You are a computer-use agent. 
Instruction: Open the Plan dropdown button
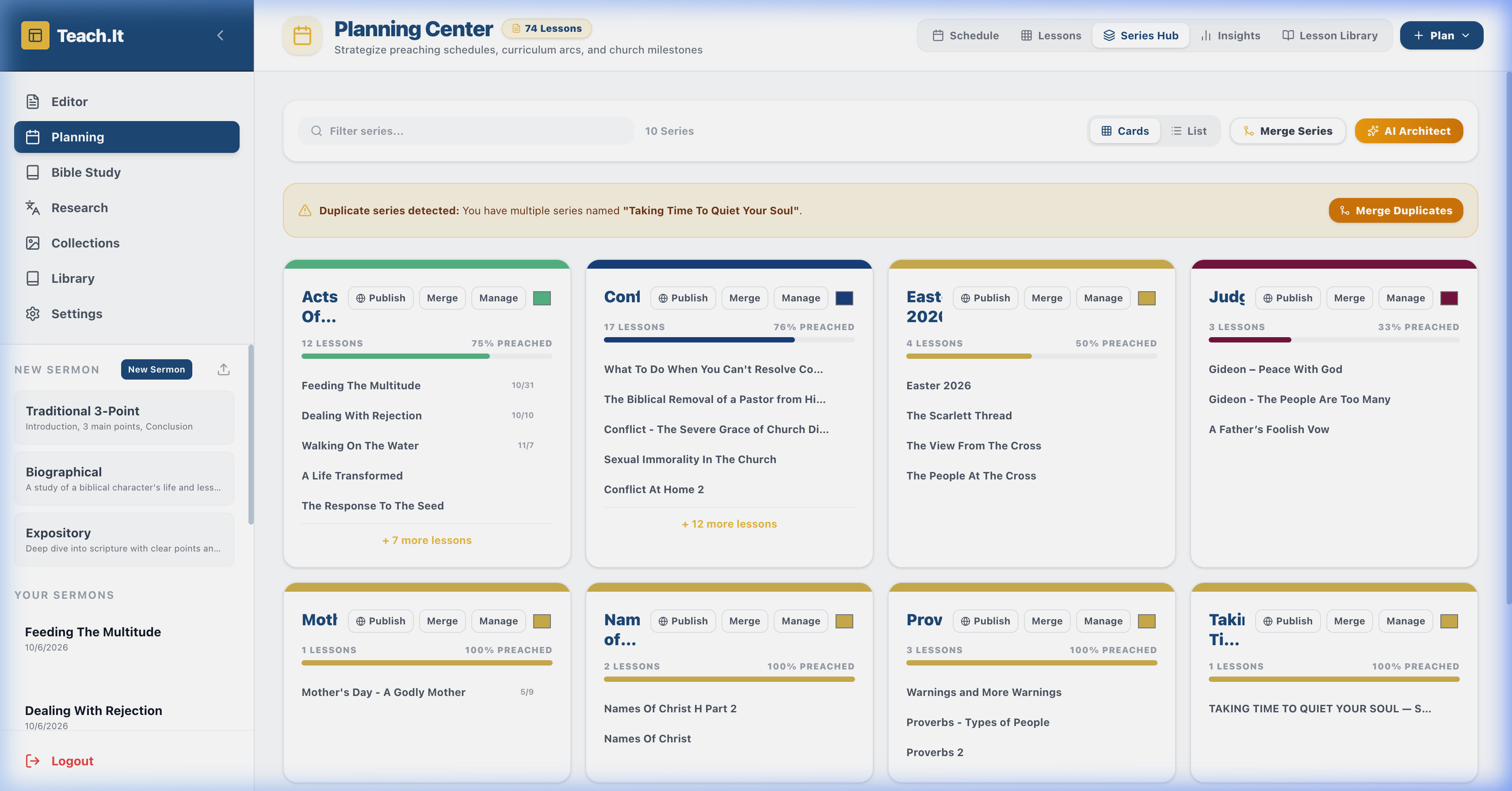coord(1442,35)
